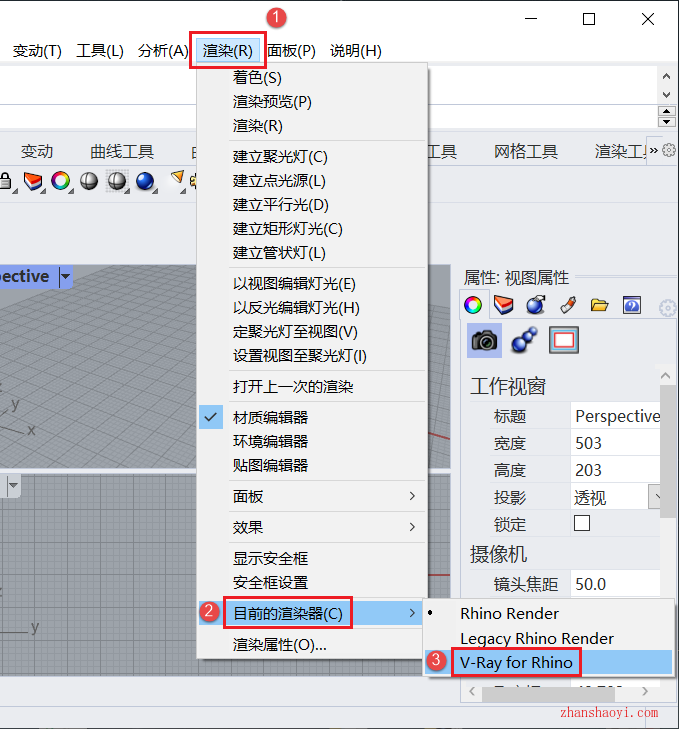
Task: Open properties panel paintbrush icon
Action: 568,305
